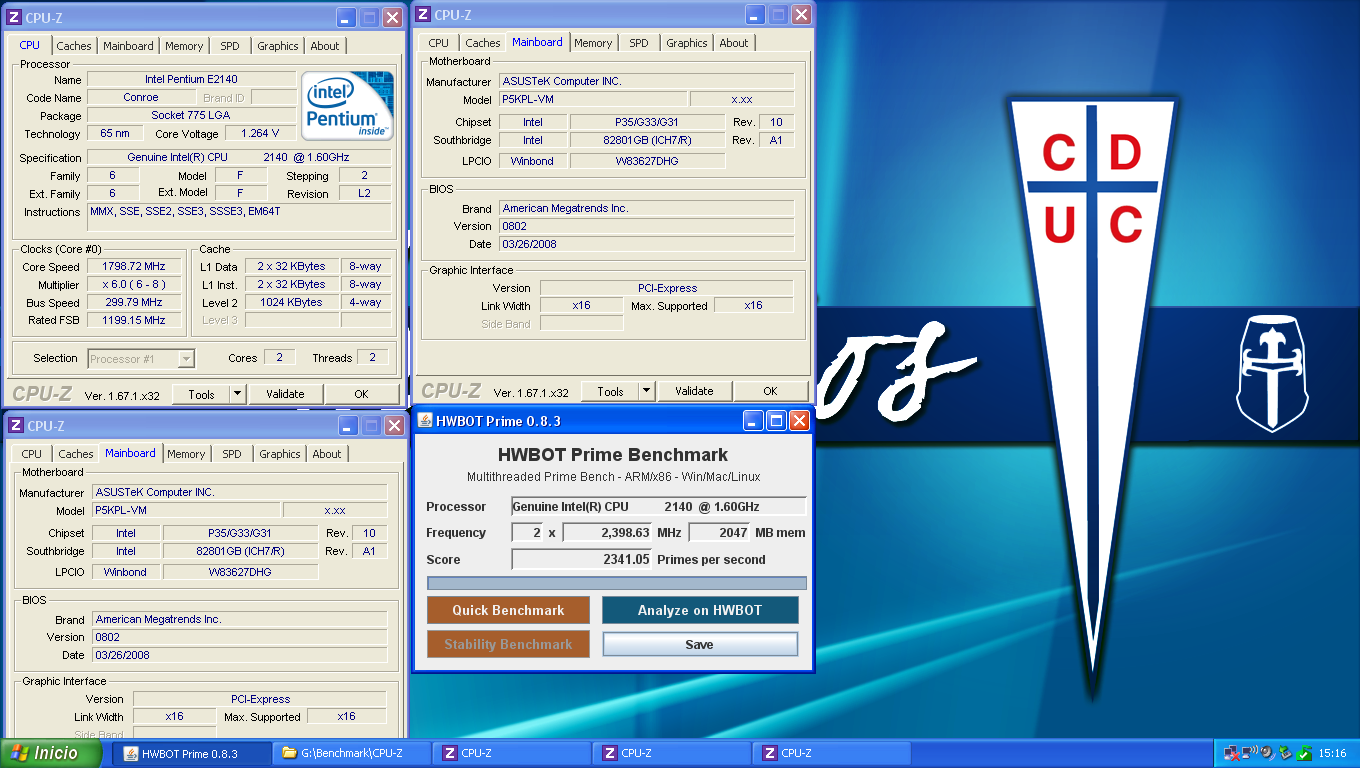This screenshot has width=1360, height=768.
Task: Switch to CPU tab in lower-left CPU-Z window
Action: coord(32,454)
